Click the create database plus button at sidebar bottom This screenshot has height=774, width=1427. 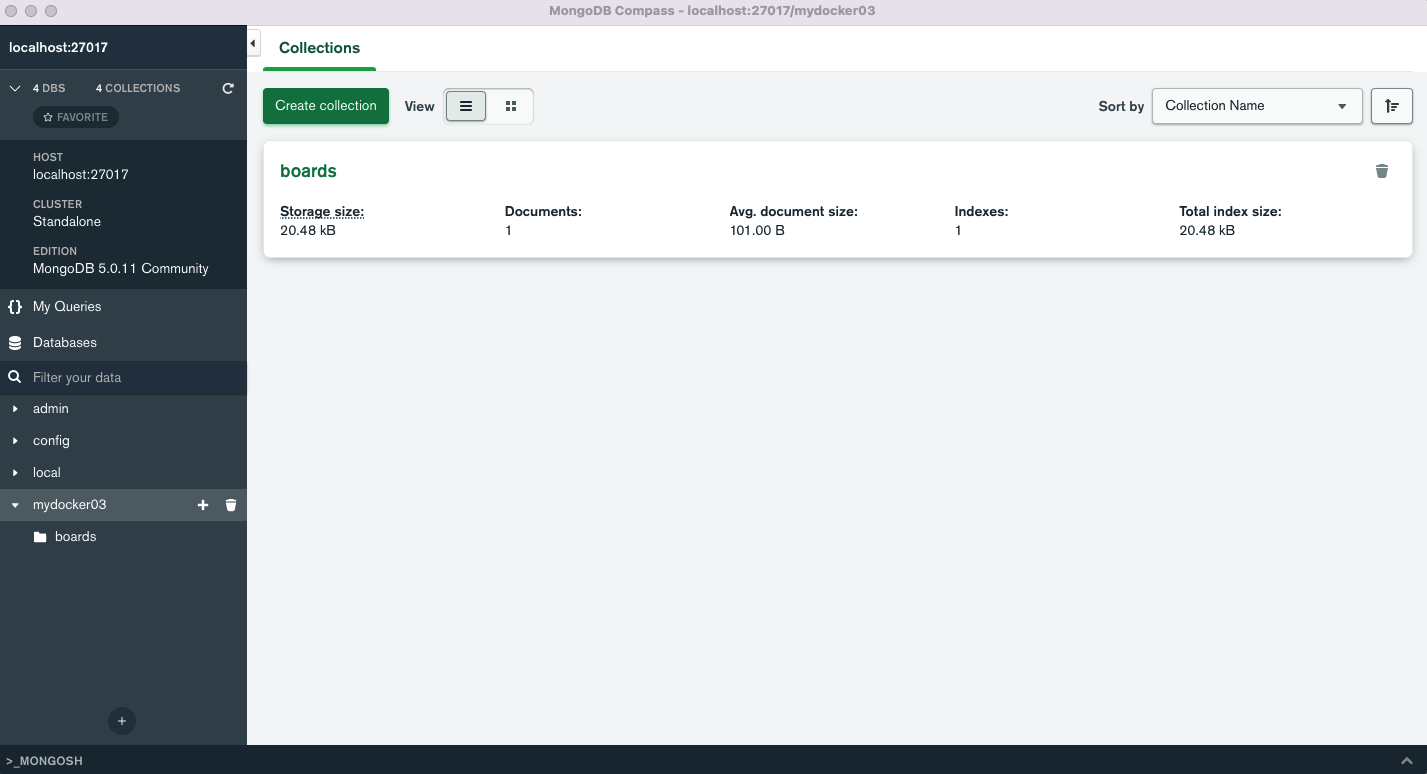pyautogui.click(x=122, y=720)
